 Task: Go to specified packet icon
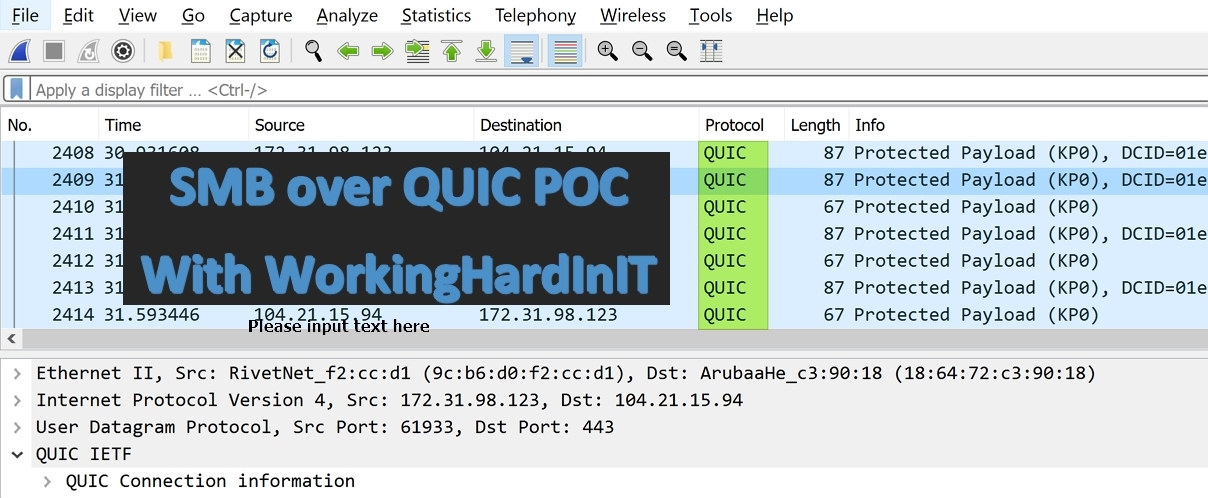[417, 51]
